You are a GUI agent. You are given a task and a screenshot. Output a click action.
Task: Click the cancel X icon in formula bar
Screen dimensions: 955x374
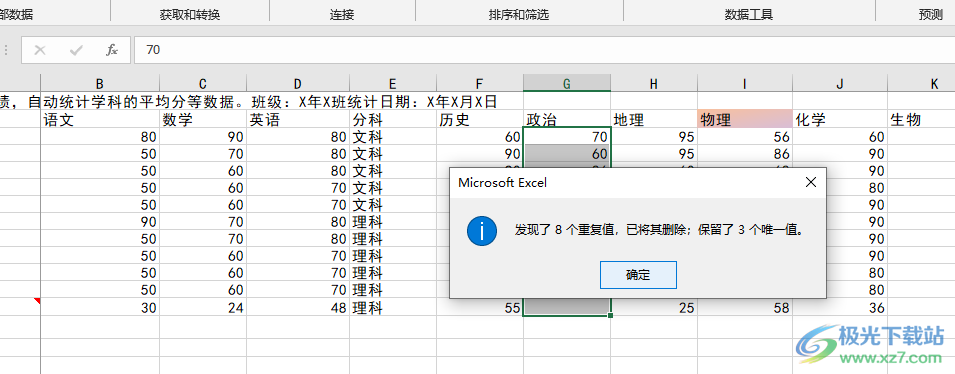(x=40, y=50)
